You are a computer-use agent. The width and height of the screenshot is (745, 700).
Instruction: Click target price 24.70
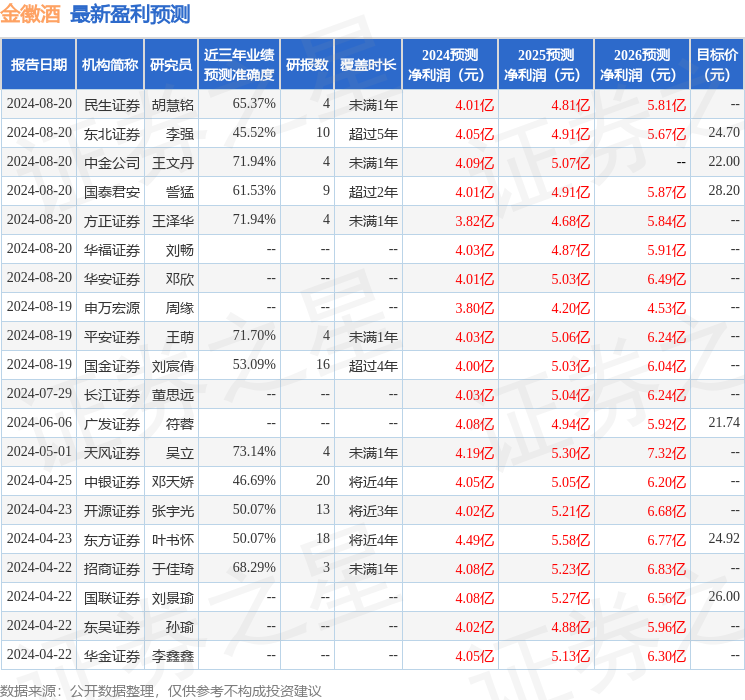click(x=724, y=132)
